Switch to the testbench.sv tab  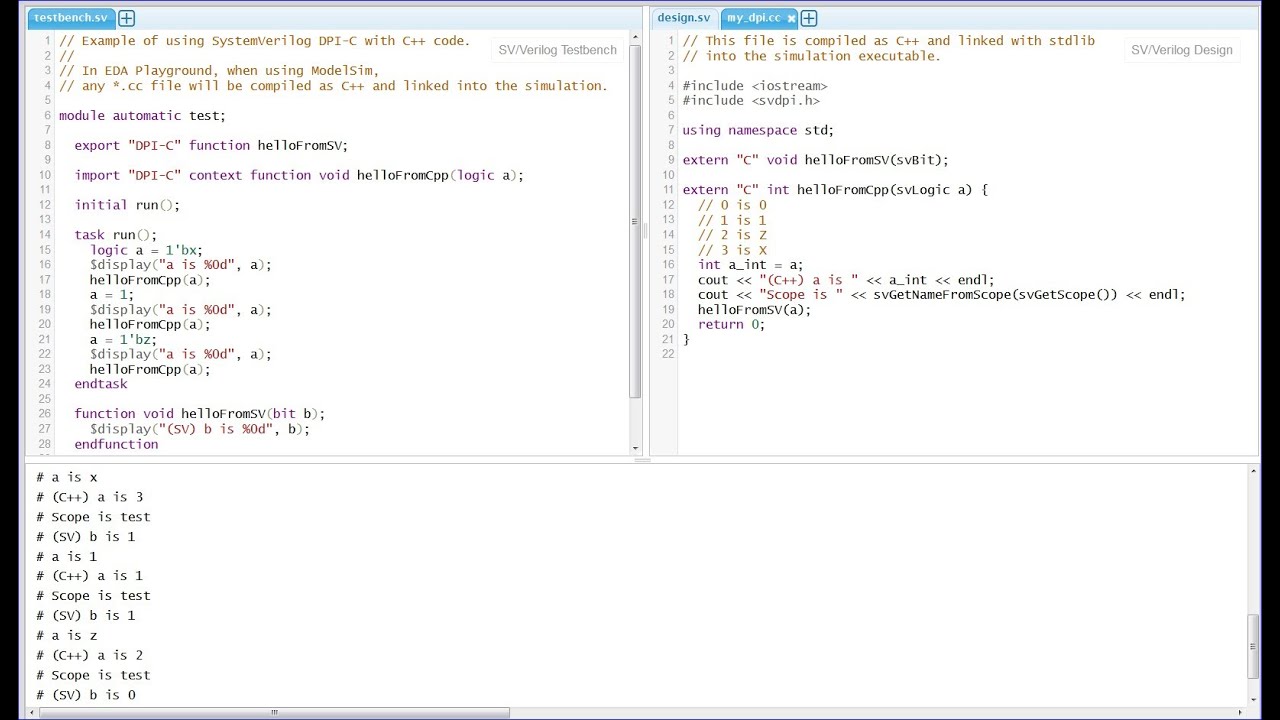pos(70,18)
